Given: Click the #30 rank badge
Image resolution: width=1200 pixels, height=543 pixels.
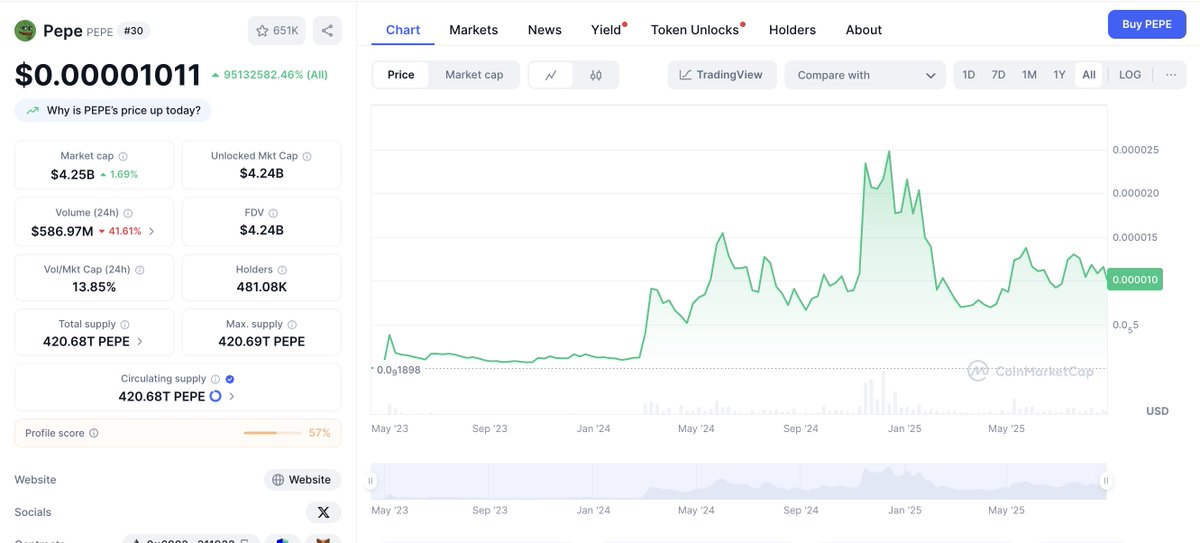Looking at the screenshot, I should click(x=133, y=31).
